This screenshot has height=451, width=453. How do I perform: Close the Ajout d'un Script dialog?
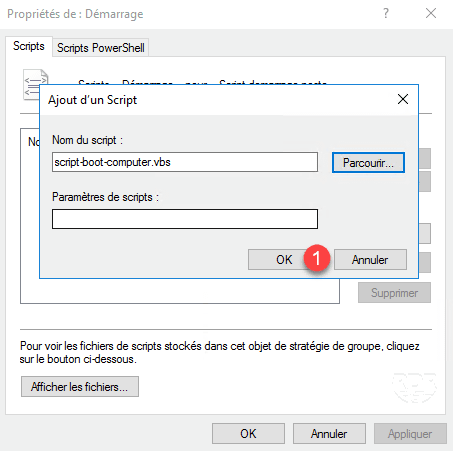pos(403,99)
